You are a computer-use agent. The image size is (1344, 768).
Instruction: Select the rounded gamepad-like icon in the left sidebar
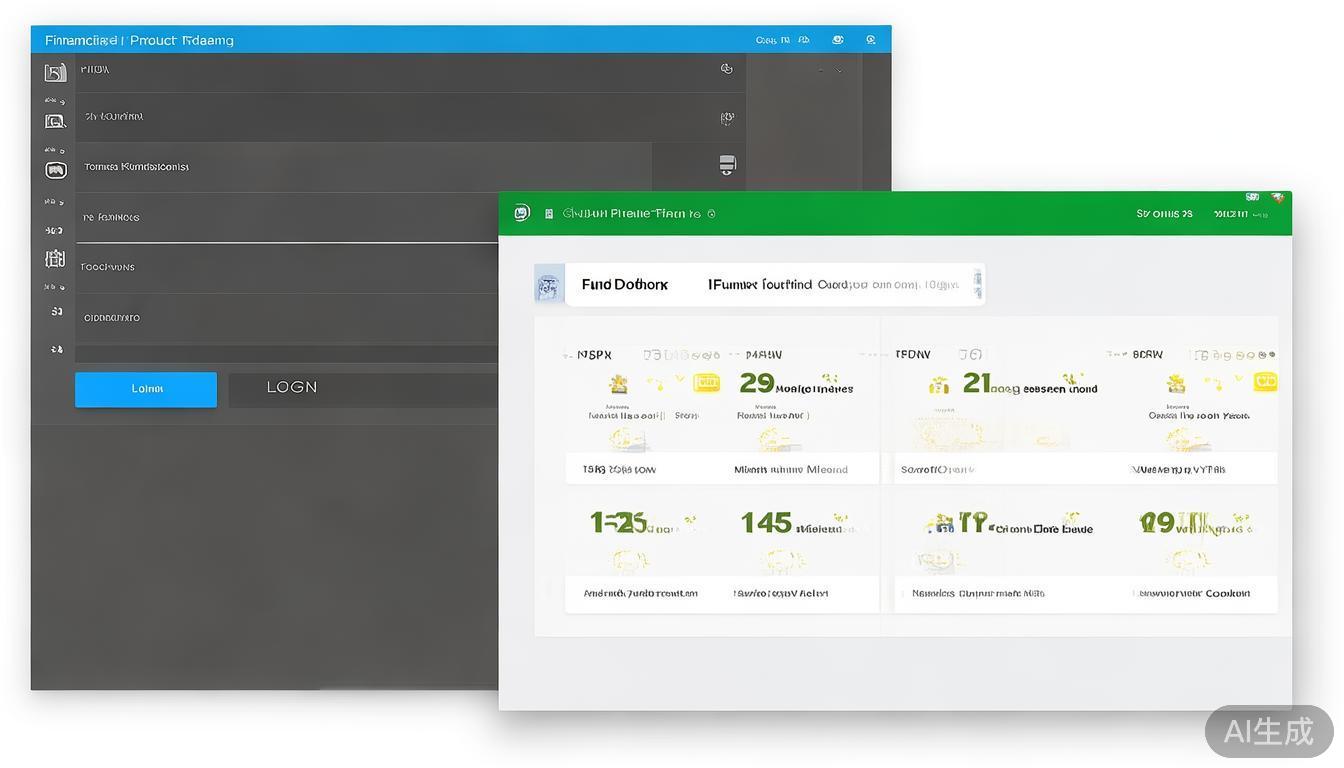tap(55, 170)
